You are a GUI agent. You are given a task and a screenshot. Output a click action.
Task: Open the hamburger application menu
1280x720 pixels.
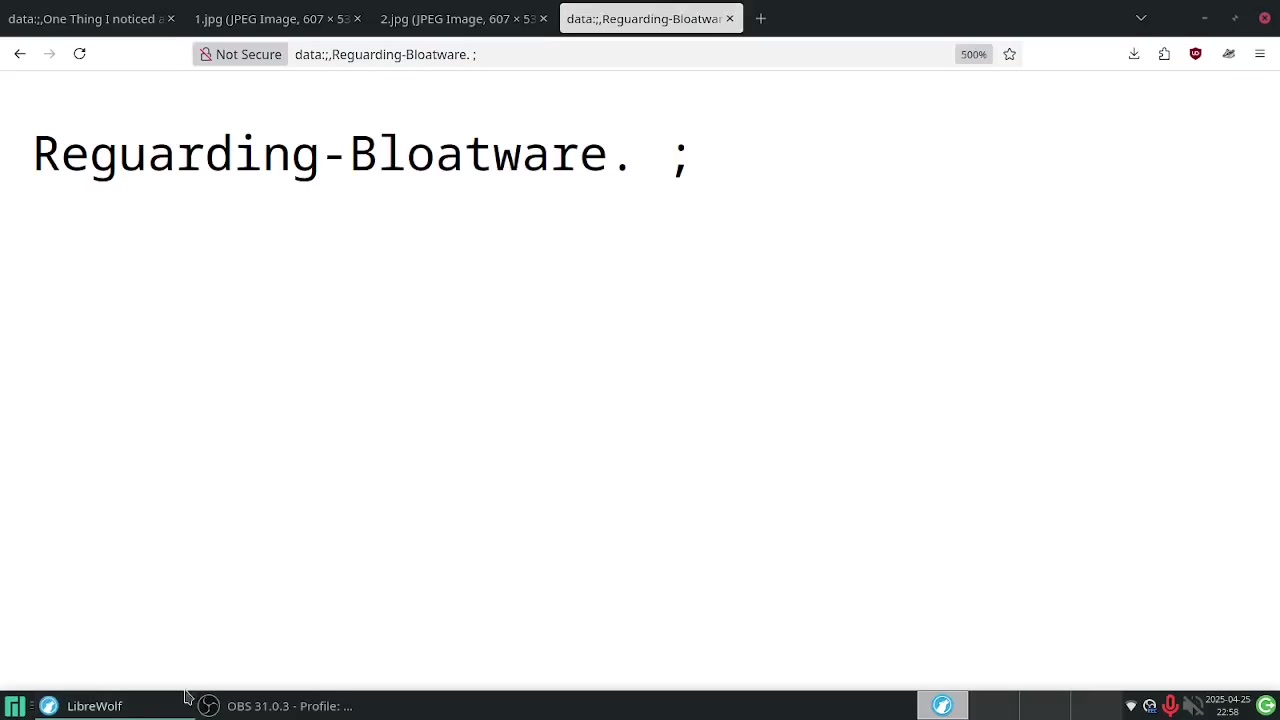tap(1259, 54)
